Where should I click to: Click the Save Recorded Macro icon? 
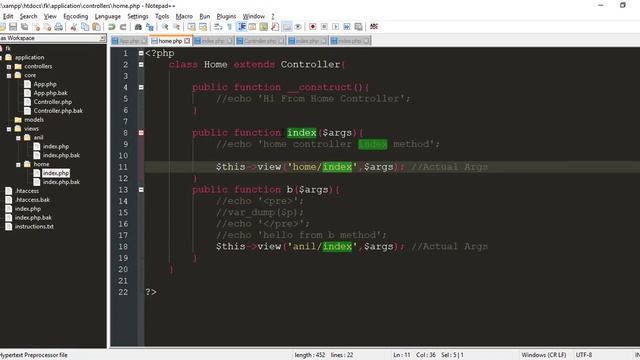pos(358,27)
